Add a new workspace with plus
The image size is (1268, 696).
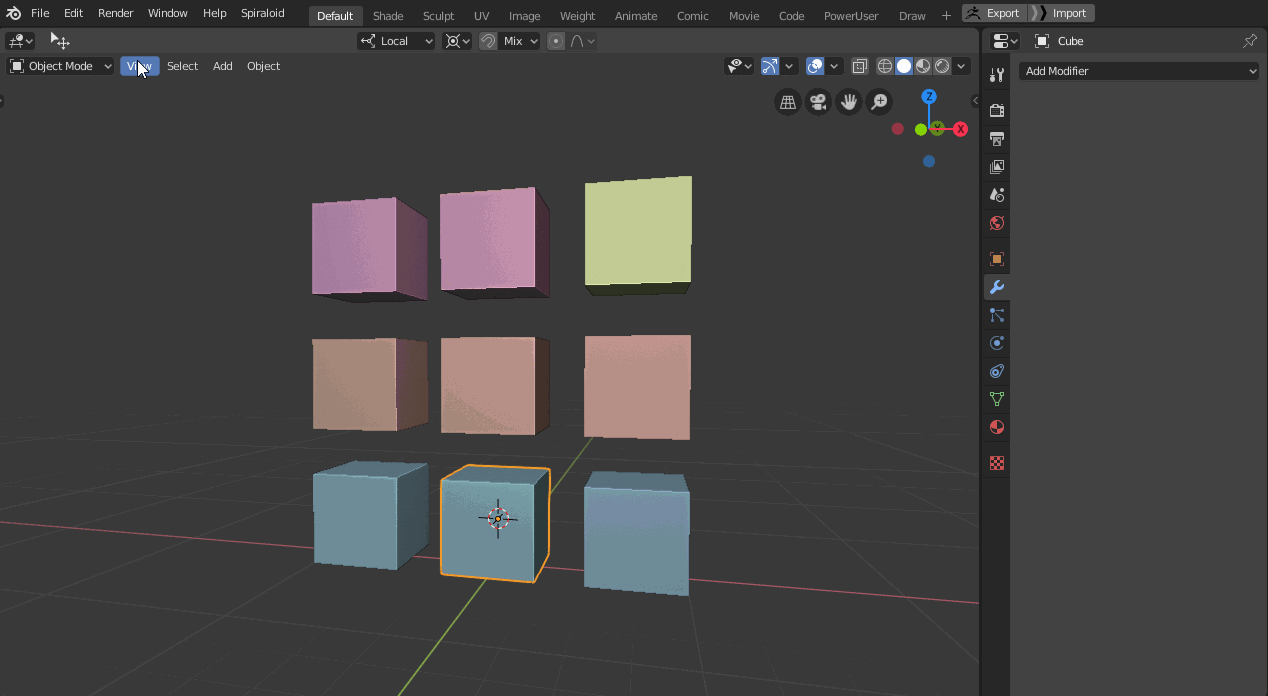pyautogui.click(x=946, y=15)
